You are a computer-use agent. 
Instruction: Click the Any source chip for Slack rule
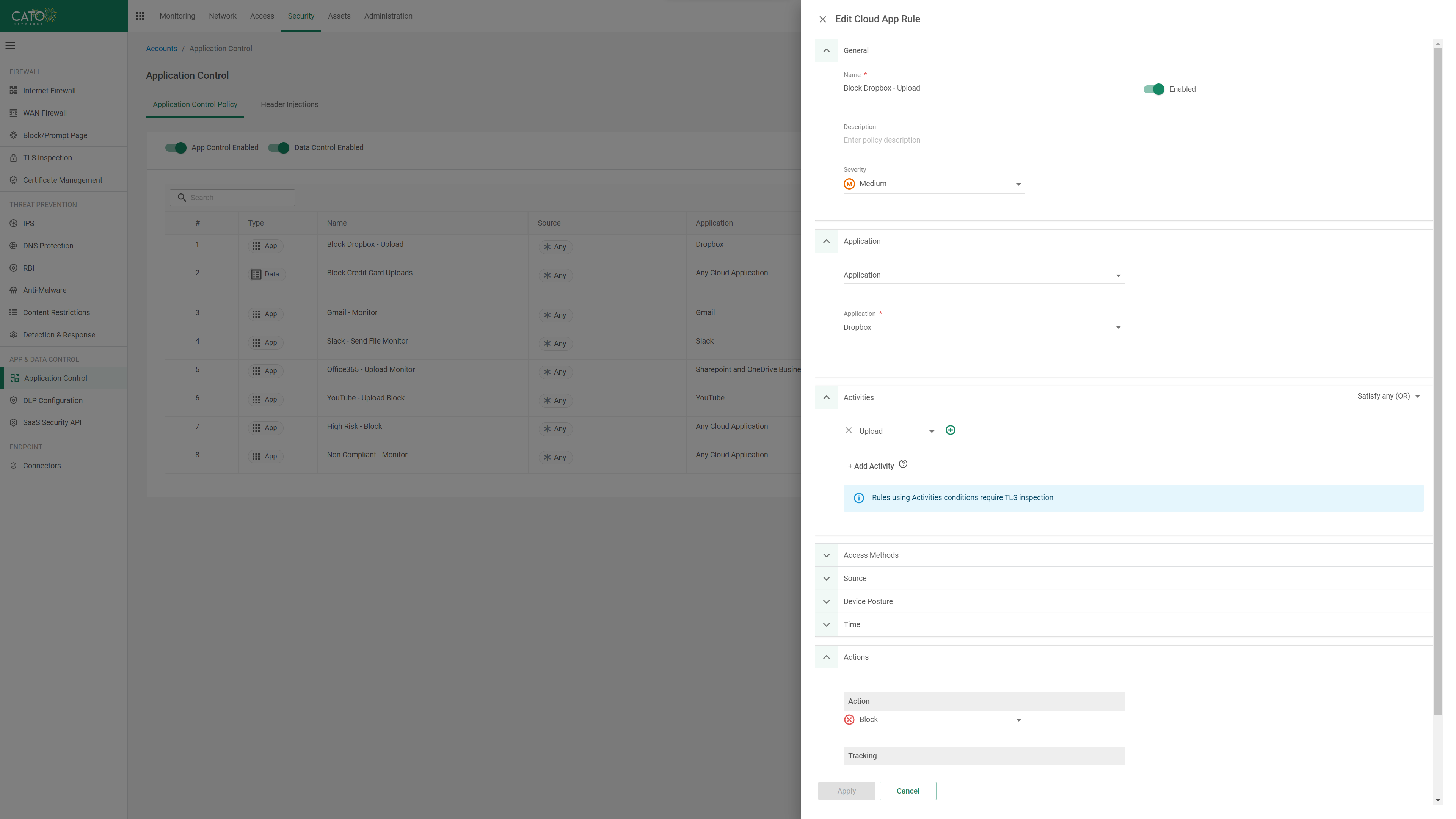555,344
